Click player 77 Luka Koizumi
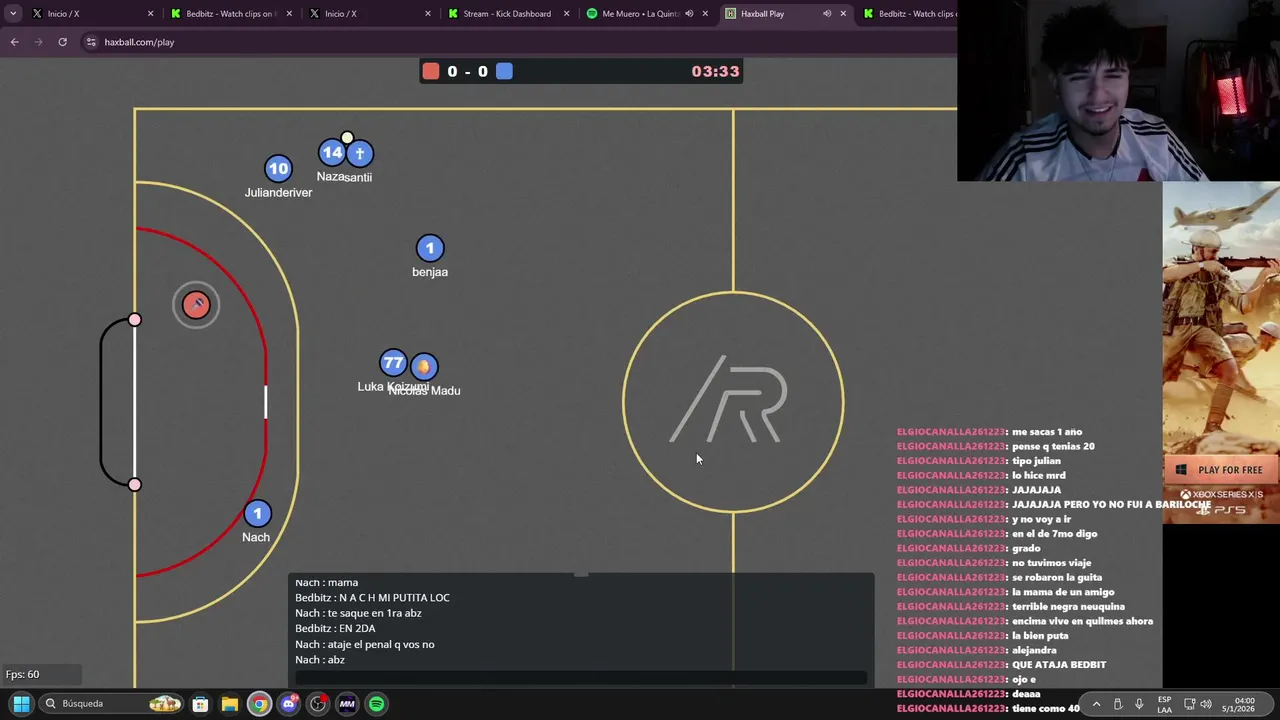 pyautogui.click(x=393, y=363)
